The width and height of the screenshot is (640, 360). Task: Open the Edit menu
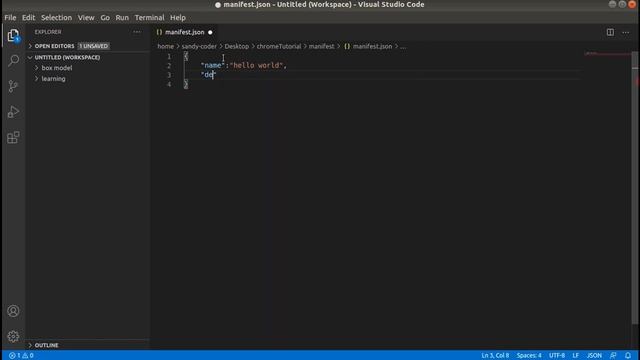tap(28, 18)
